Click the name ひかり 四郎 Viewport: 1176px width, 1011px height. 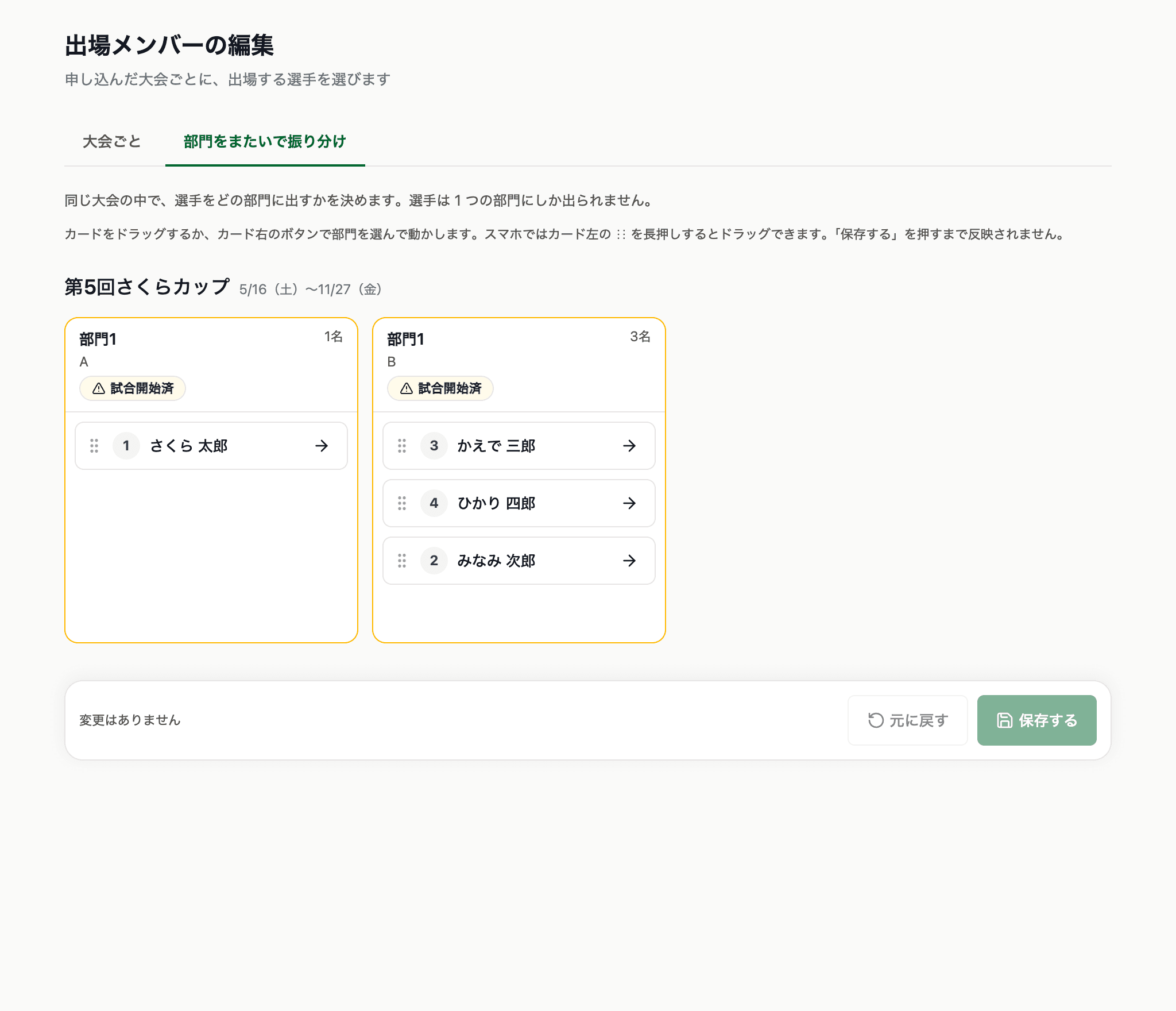point(497,503)
